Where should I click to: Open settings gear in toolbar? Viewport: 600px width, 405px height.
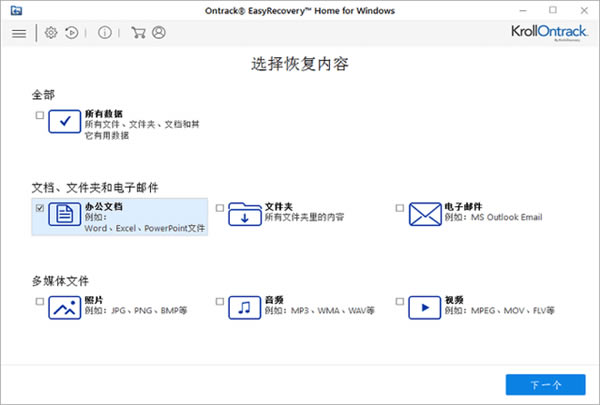tap(51, 33)
